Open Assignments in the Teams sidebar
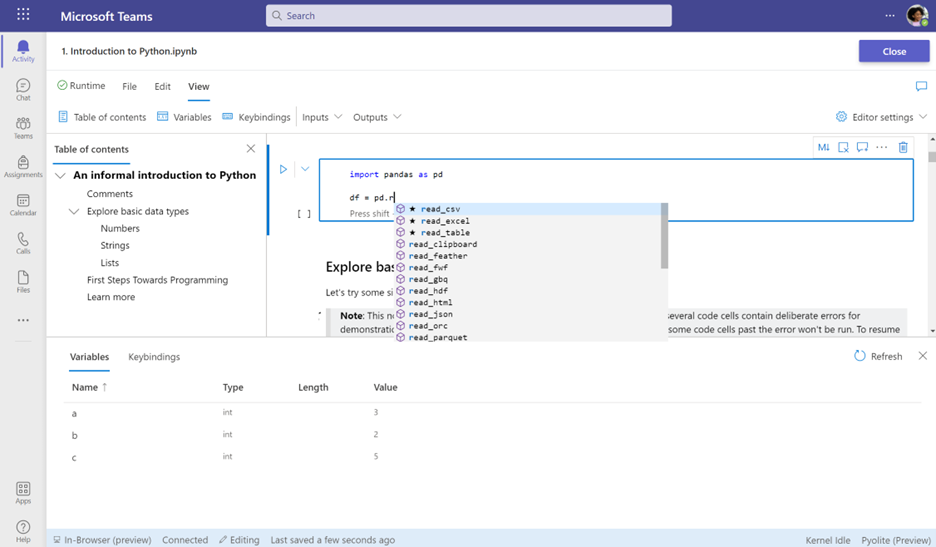The image size is (936, 547). 23,167
